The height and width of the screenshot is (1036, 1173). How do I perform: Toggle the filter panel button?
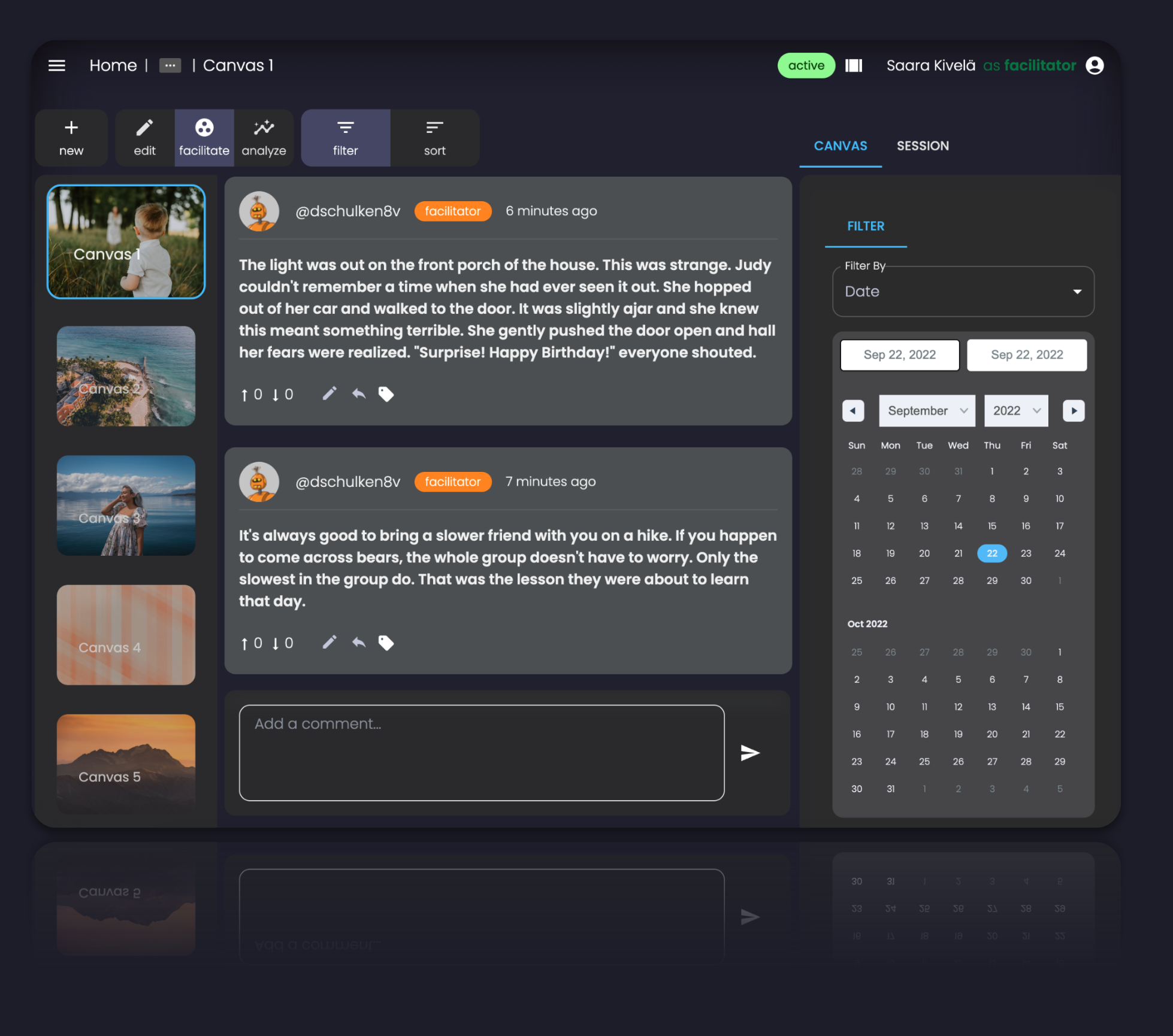tap(345, 138)
